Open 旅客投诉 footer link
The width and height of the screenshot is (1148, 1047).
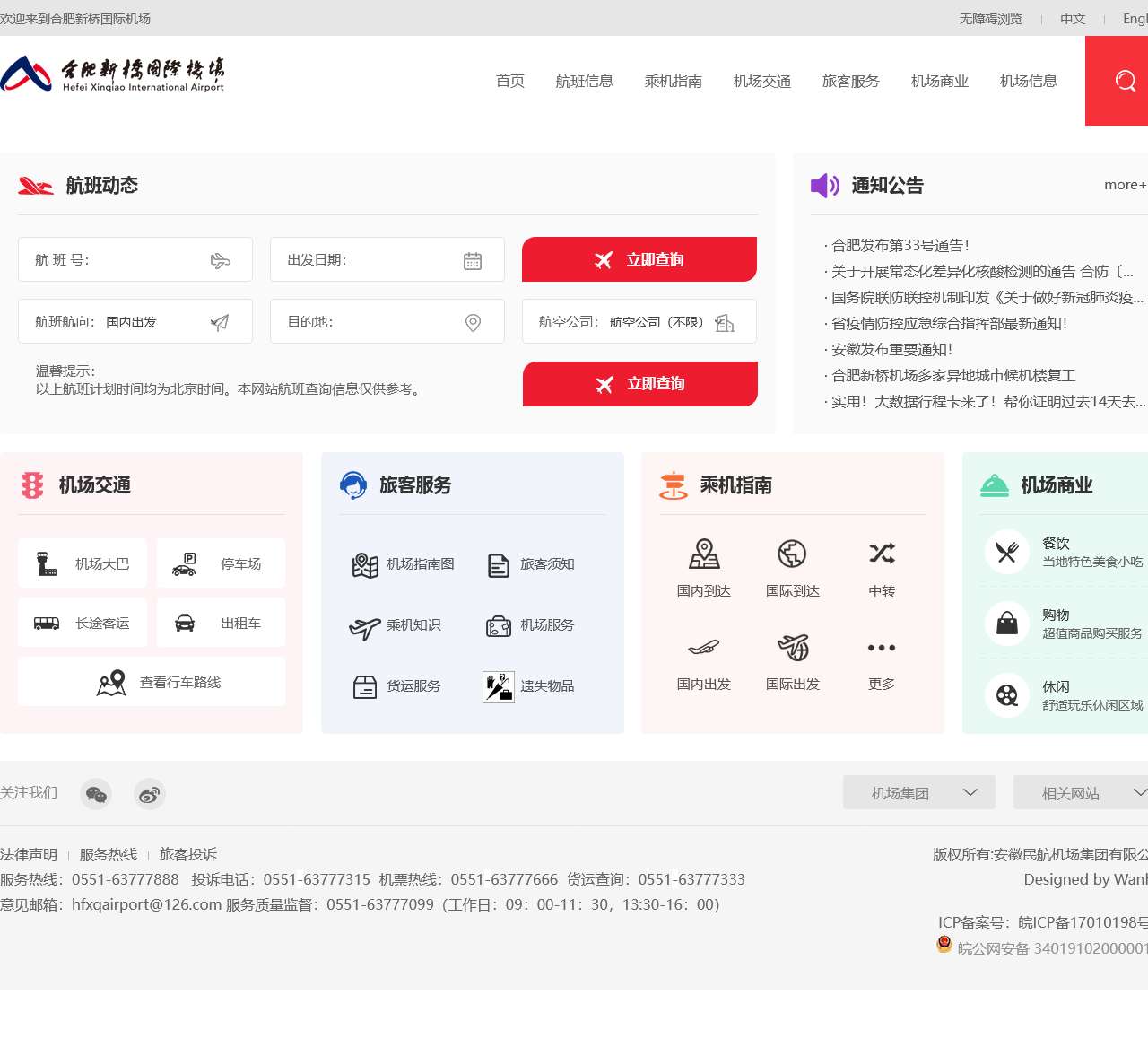[188, 854]
